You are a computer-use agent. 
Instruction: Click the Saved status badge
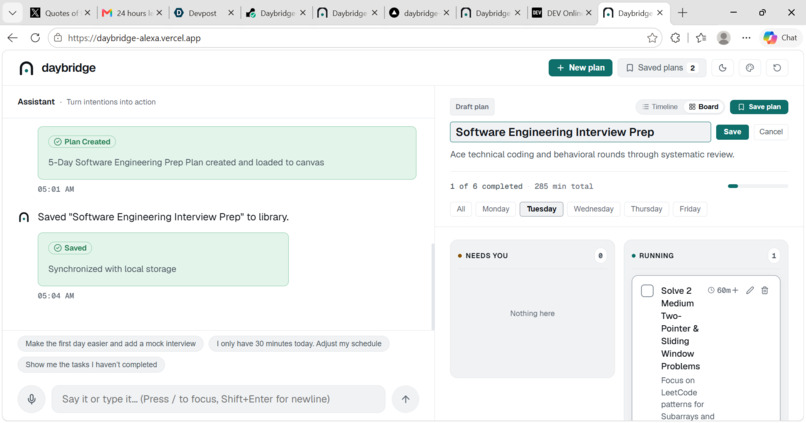coord(70,248)
